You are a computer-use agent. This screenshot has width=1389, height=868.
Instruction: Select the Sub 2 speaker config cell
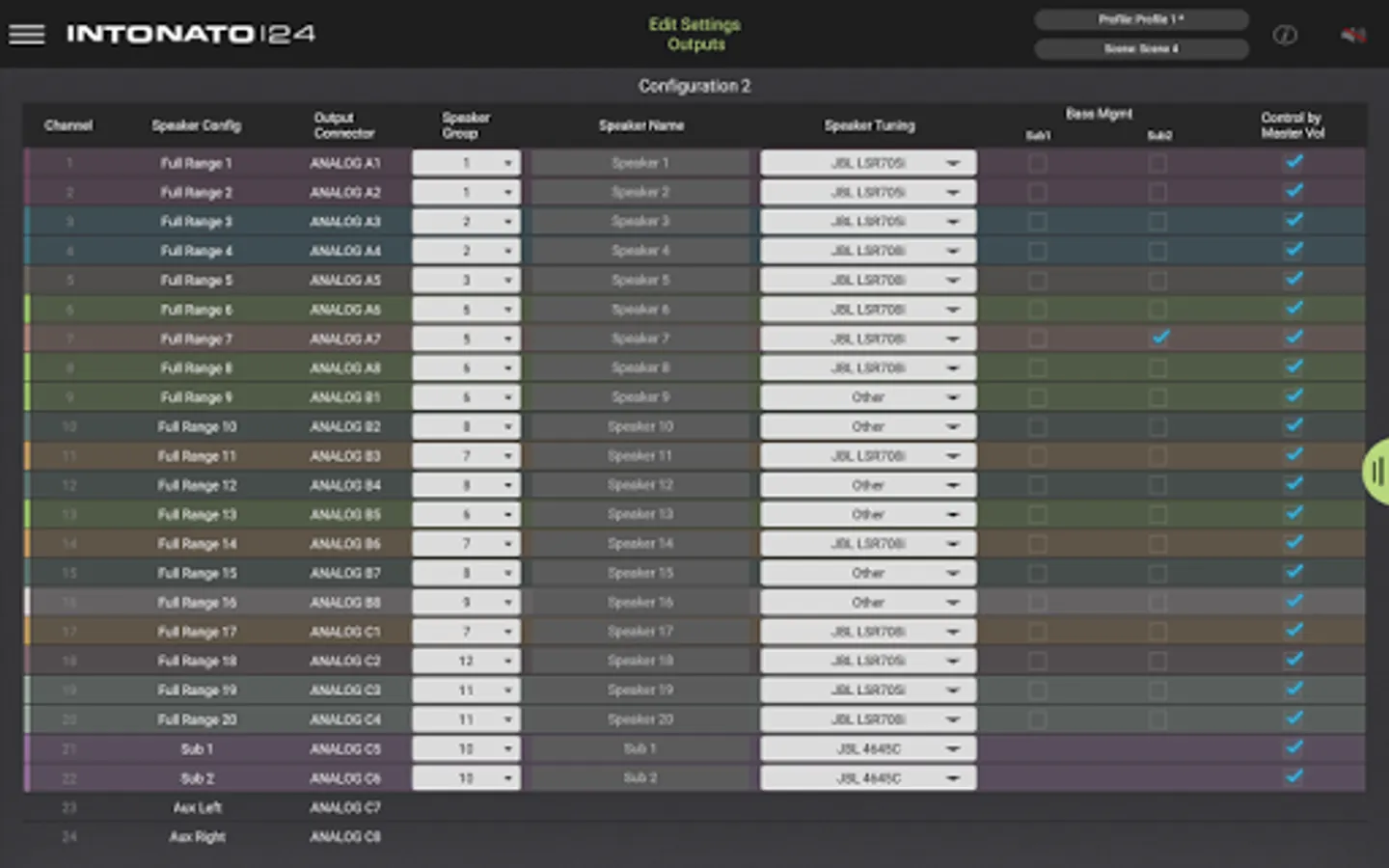(197, 778)
